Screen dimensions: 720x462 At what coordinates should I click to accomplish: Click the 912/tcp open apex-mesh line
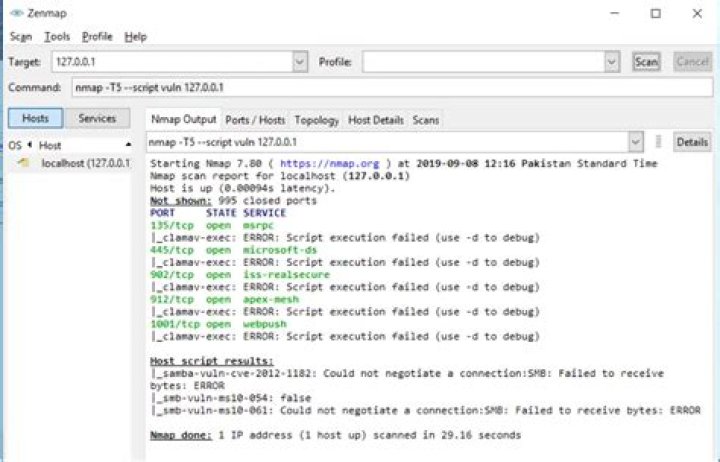click(x=224, y=299)
